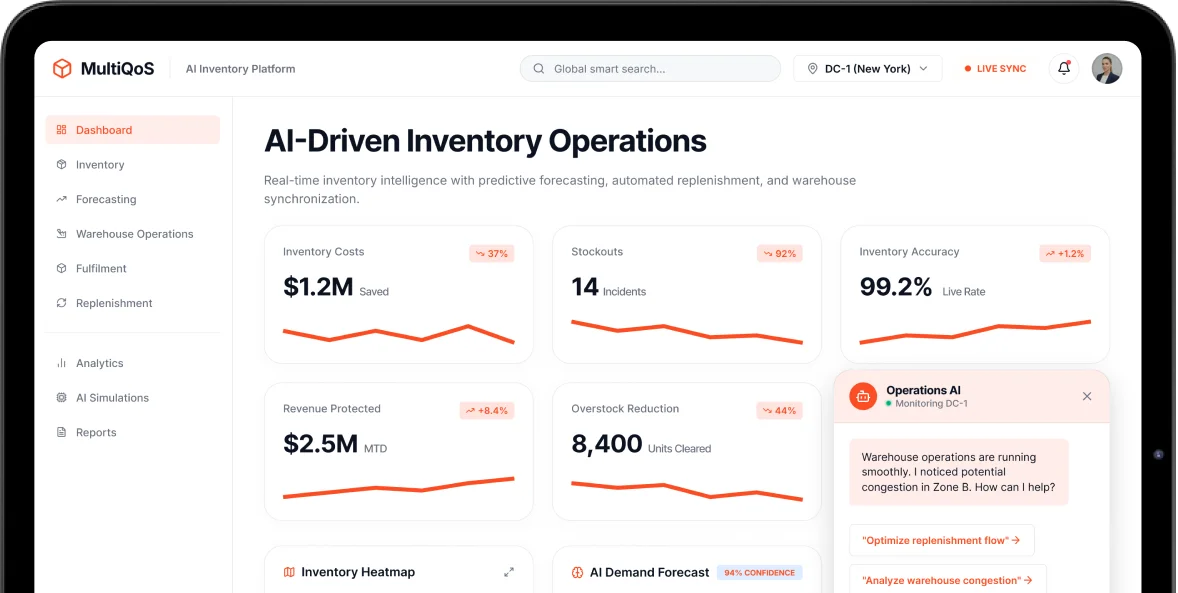The height and width of the screenshot is (593, 1178).
Task: Click the Warehouse Operations forklift icon
Action: pyautogui.click(x=62, y=234)
